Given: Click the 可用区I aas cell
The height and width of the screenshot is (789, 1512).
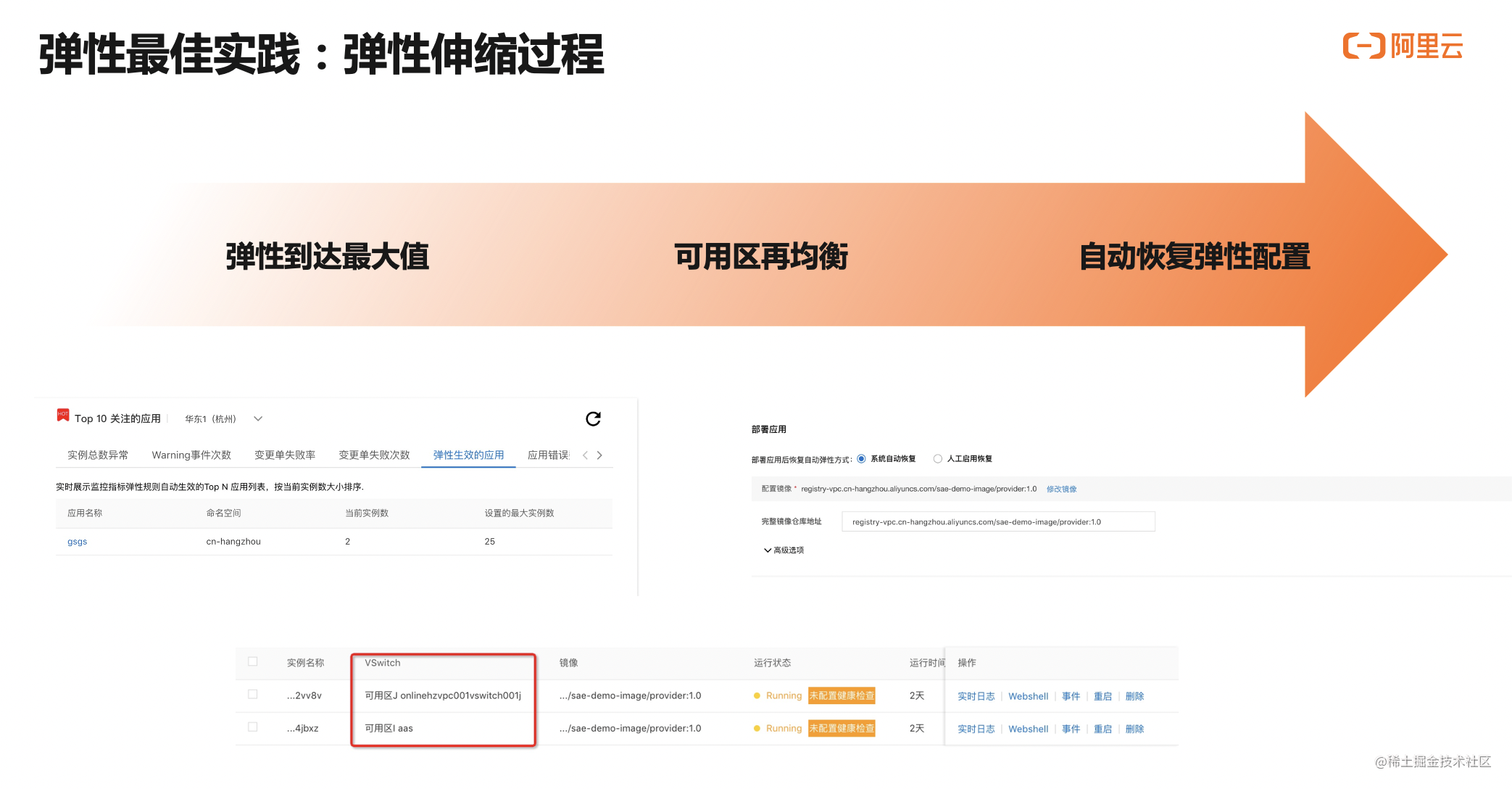Looking at the screenshot, I should coord(389,728).
